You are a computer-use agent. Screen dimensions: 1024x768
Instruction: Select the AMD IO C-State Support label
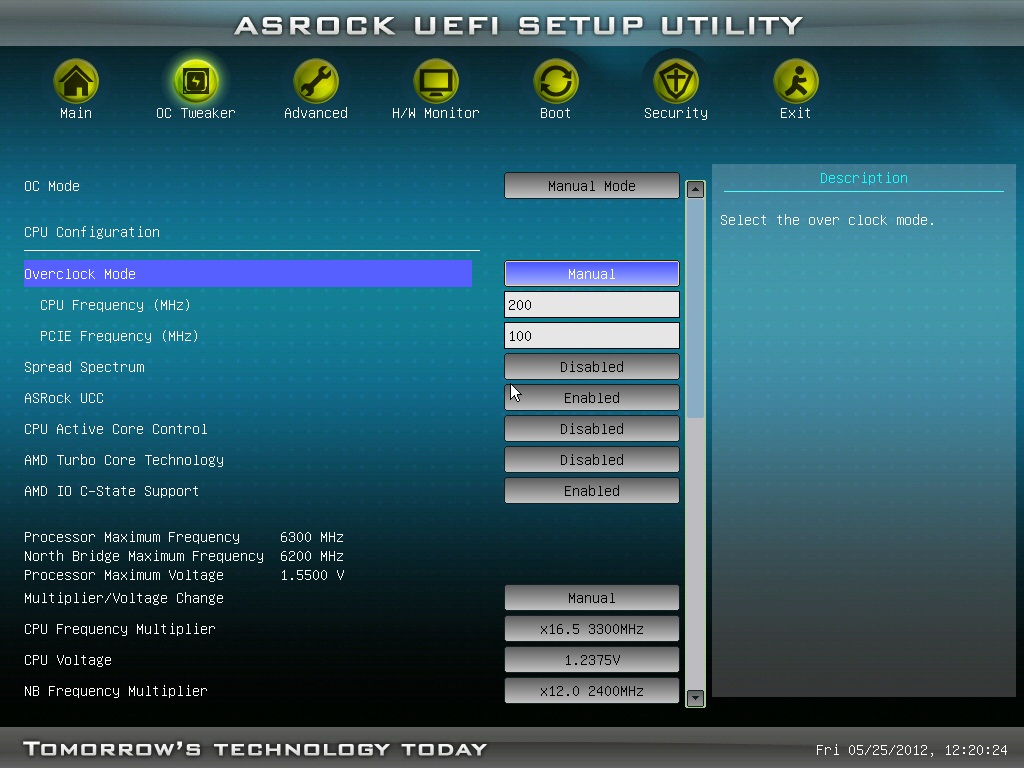click(x=111, y=491)
